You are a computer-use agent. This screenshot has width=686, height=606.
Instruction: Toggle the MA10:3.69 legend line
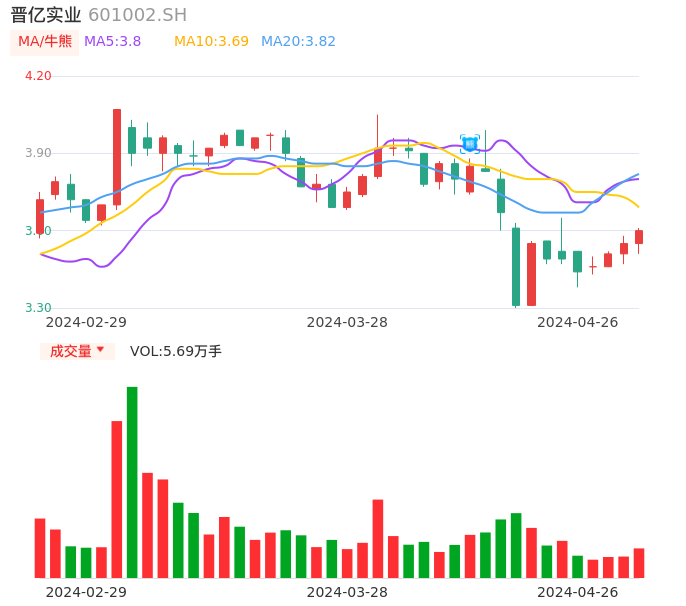pyautogui.click(x=211, y=42)
